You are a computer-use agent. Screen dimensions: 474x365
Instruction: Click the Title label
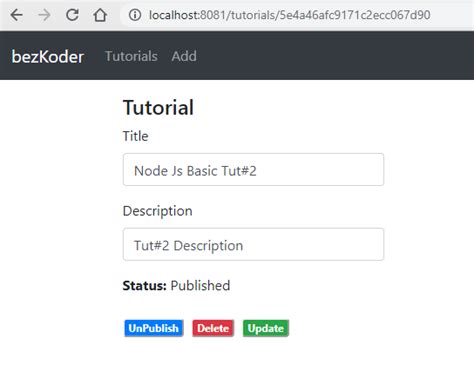tap(136, 136)
